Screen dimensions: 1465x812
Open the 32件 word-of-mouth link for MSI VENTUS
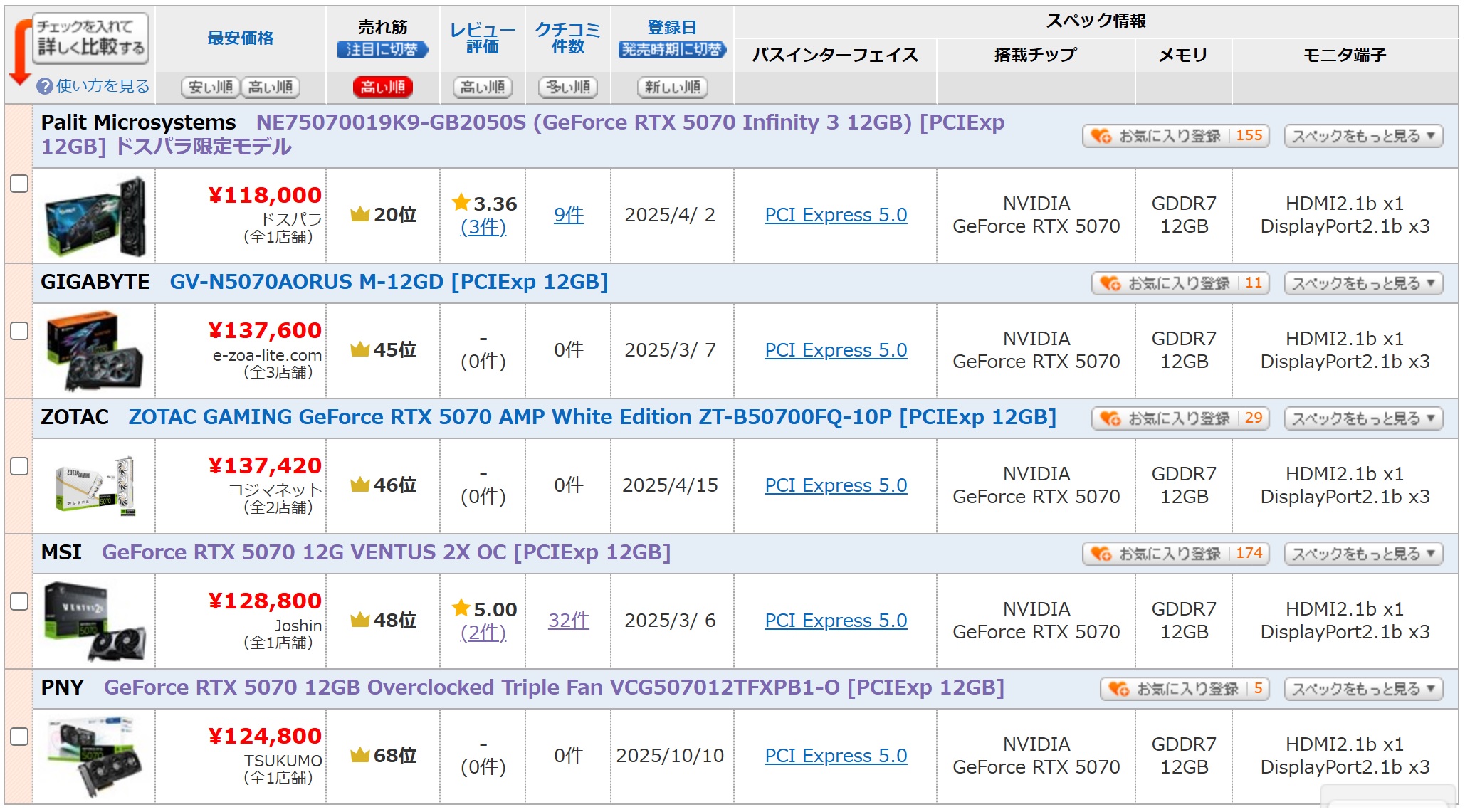tap(568, 621)
